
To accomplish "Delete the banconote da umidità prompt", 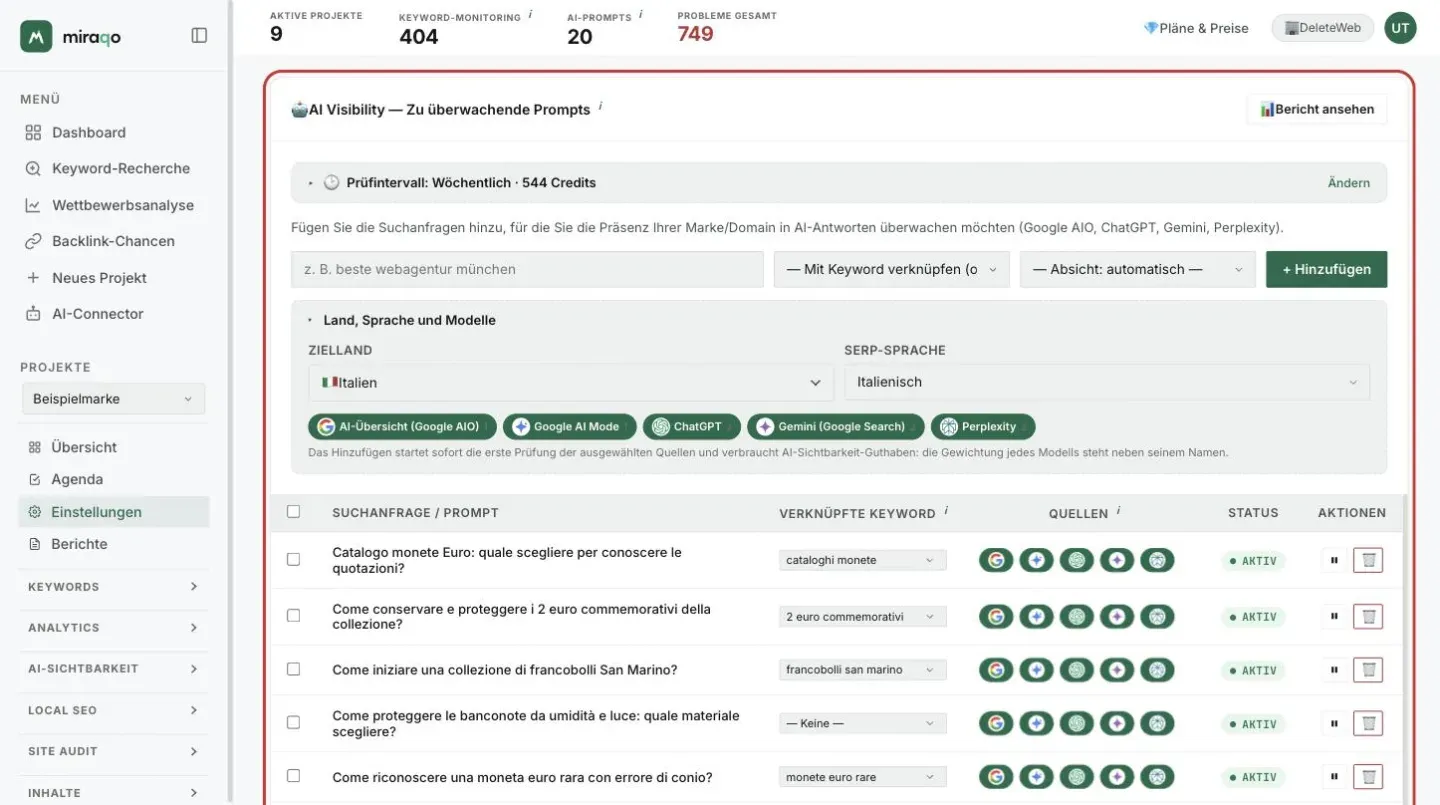I will click(x=1368, y=723).
